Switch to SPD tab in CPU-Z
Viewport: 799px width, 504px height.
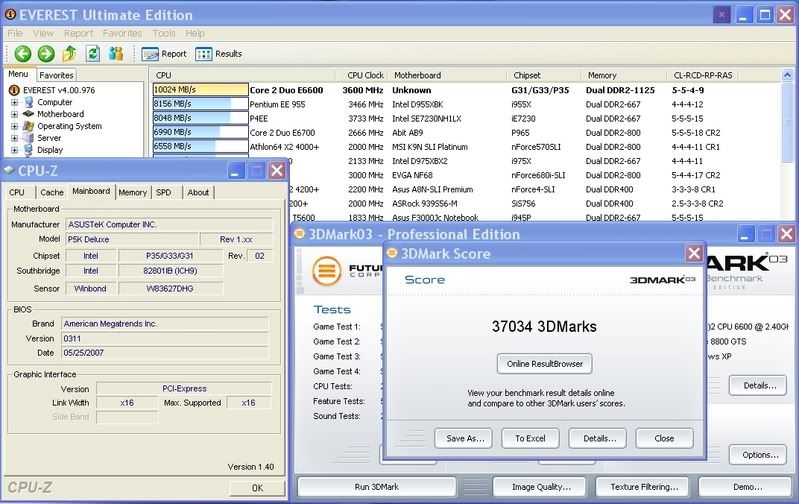(164, 192)
